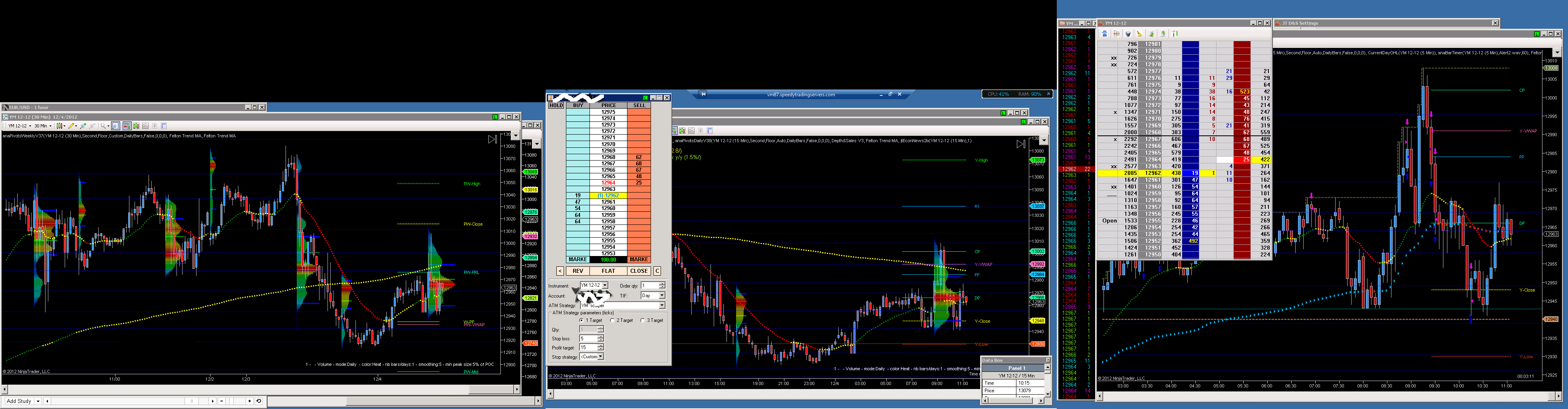The width and height of the screenshot is (1568, 409).
Task: Open chart style candlestick dropdown in 30 Min chart
Action: 61,126
